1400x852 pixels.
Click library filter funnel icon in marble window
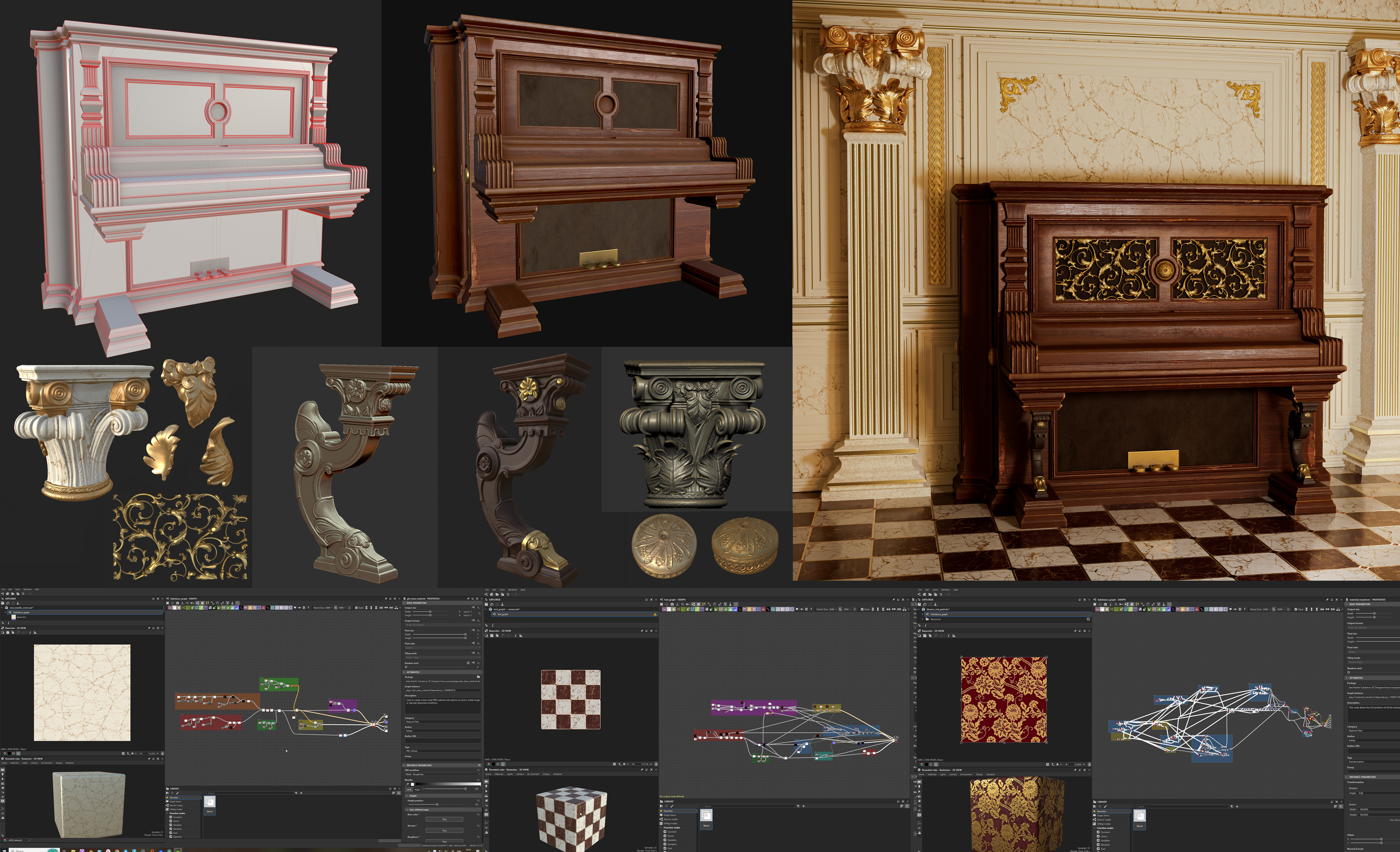click(296, 793)
